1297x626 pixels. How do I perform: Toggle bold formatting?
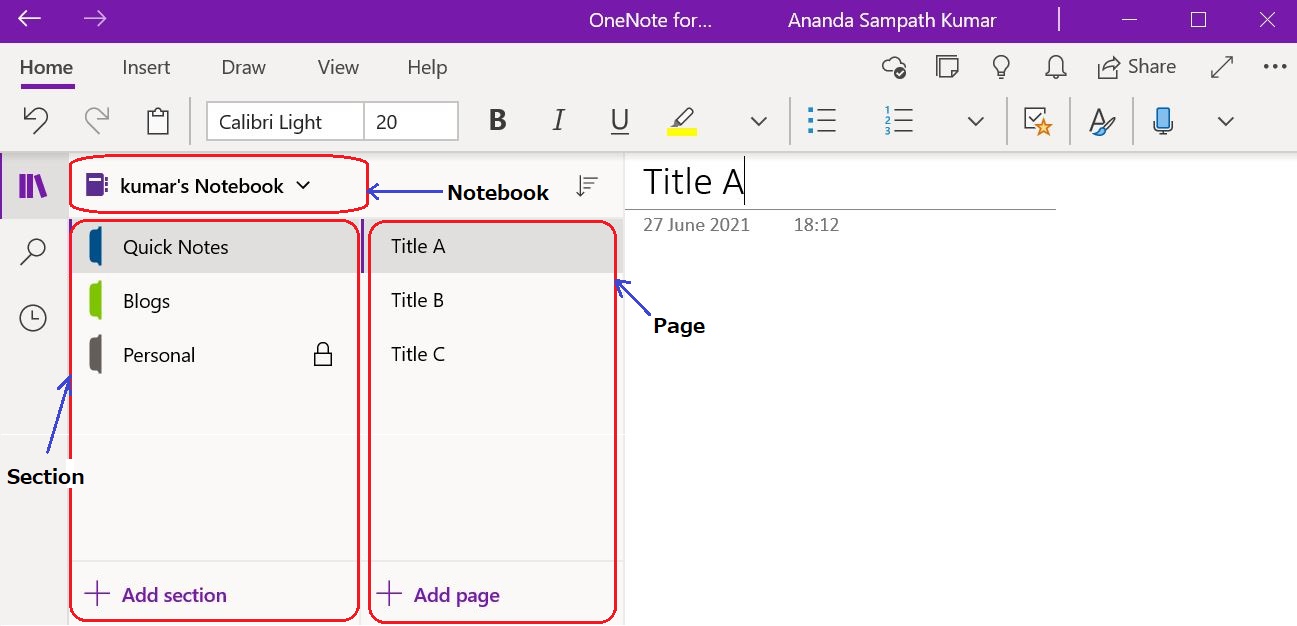point(497,121)
